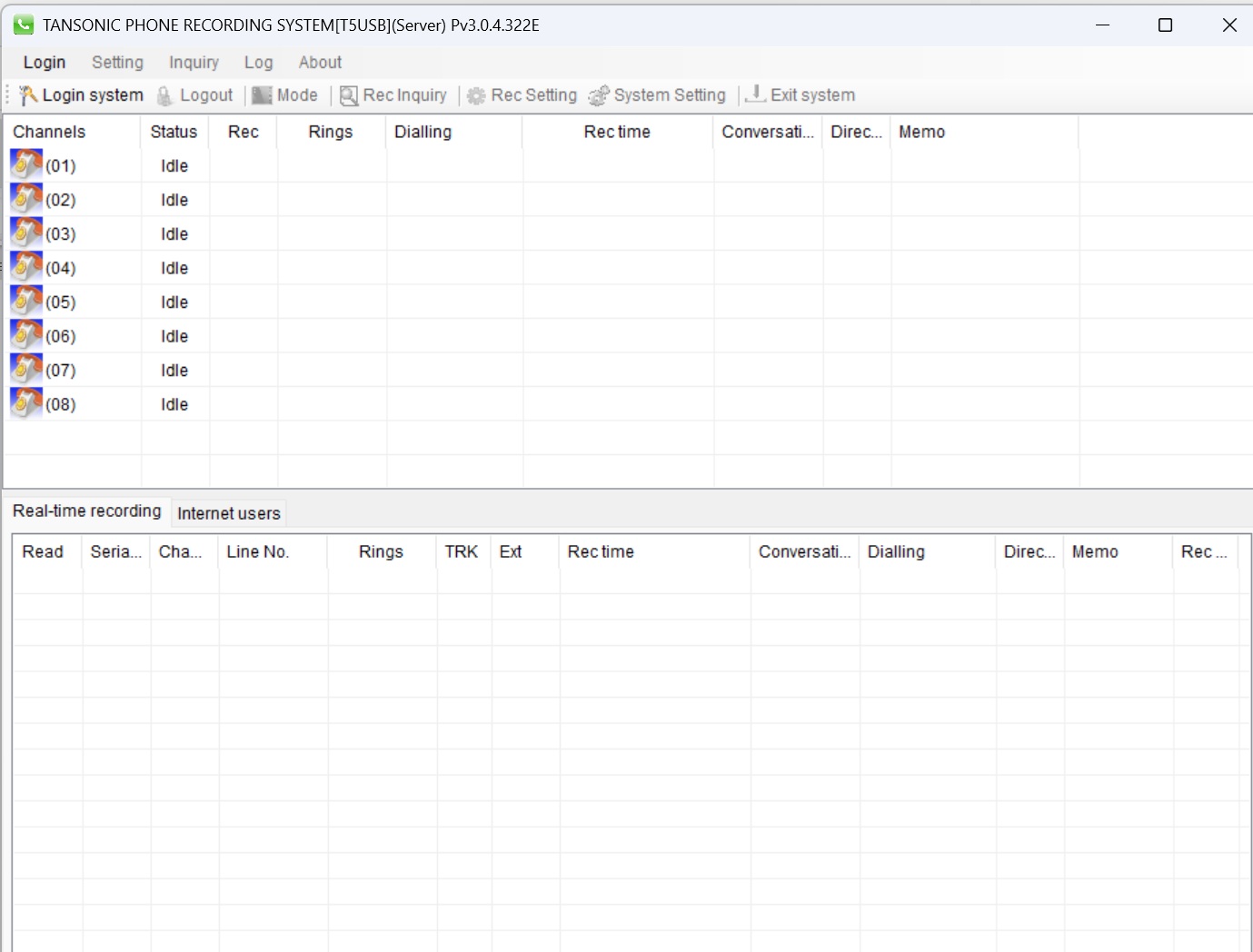
Task: Sort by the Line No. column header
Action: click(258, 551)
